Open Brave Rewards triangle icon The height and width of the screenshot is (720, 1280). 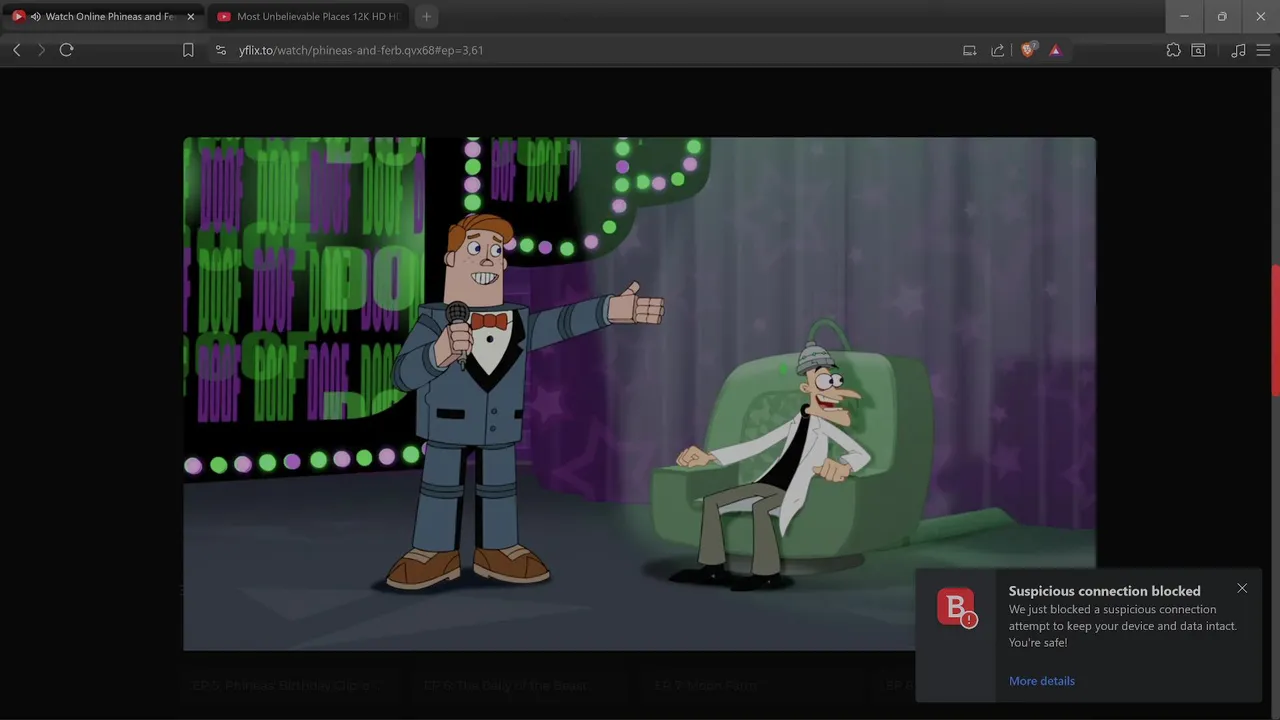click(1055, 50)
